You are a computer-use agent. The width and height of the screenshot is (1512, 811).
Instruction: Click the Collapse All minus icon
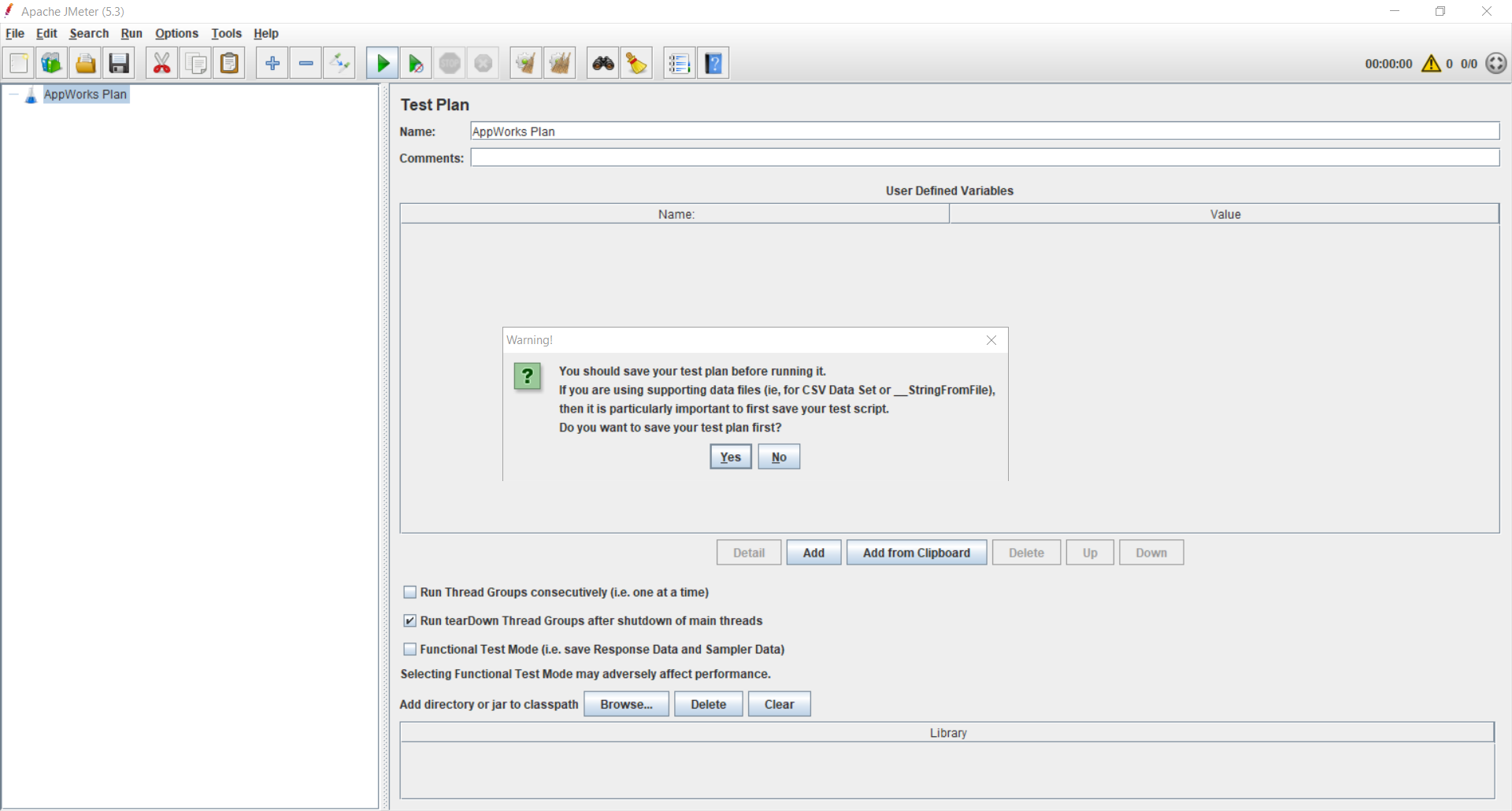coord(306,64)
